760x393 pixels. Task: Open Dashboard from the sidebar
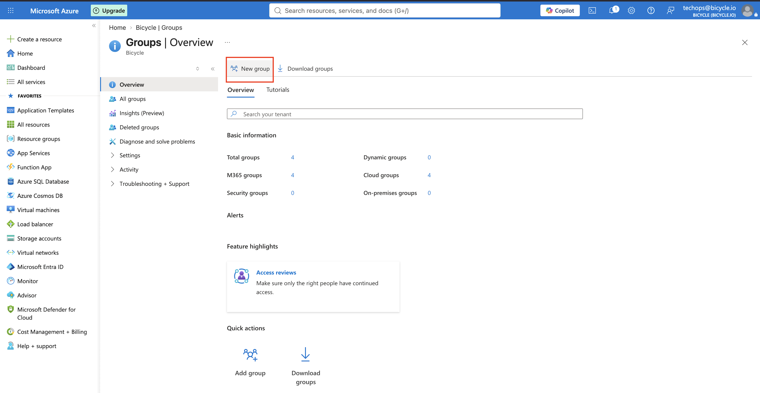tap(26, 68)
